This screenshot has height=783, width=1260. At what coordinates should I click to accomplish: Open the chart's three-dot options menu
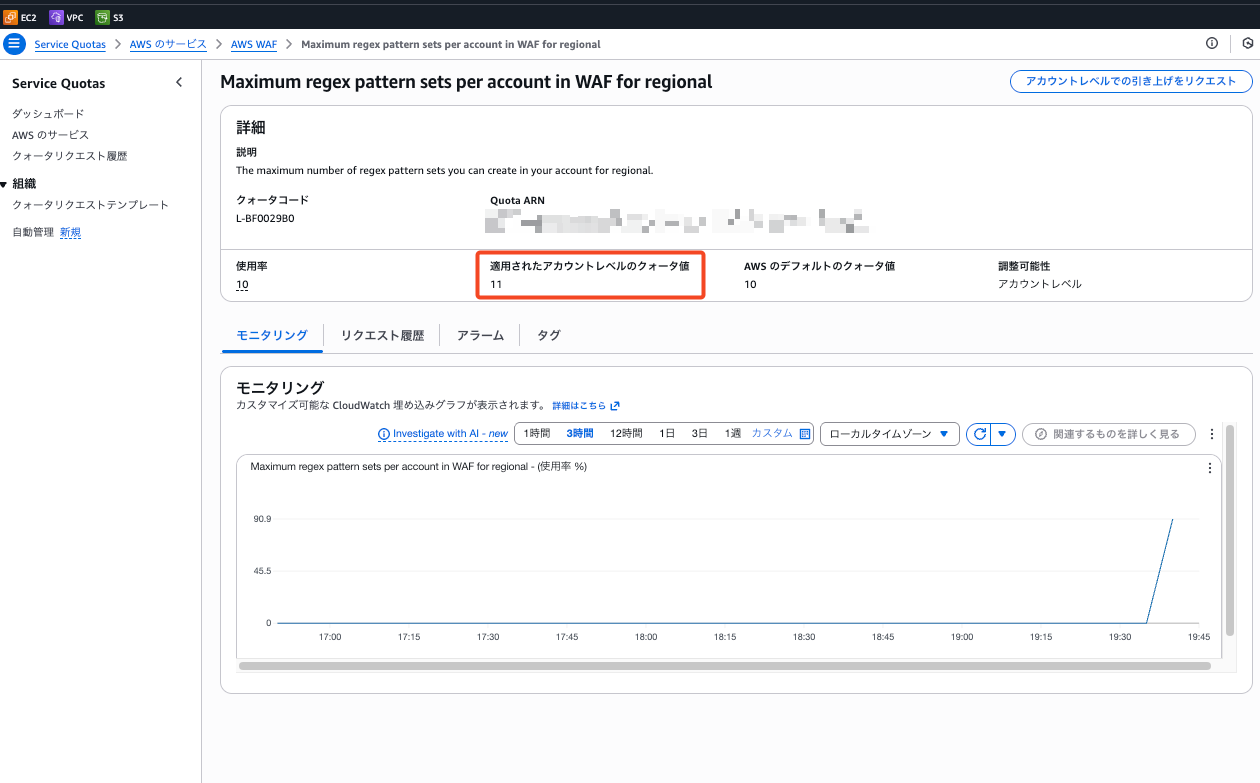click(1209, 468)
